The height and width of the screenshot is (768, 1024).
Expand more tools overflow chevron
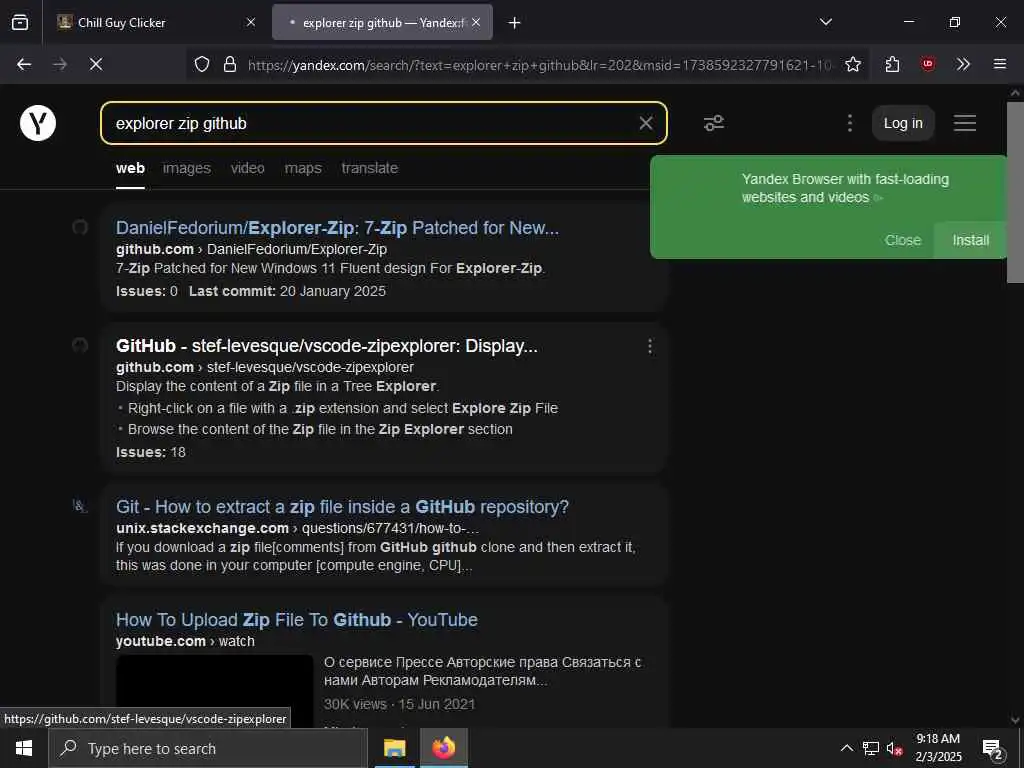point(963,64)
